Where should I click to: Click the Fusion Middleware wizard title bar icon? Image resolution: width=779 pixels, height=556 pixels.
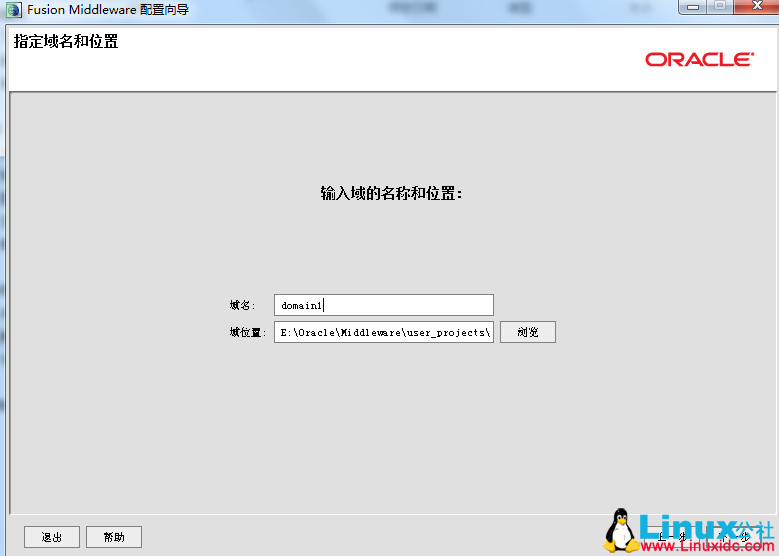click(x=13, y=9)
